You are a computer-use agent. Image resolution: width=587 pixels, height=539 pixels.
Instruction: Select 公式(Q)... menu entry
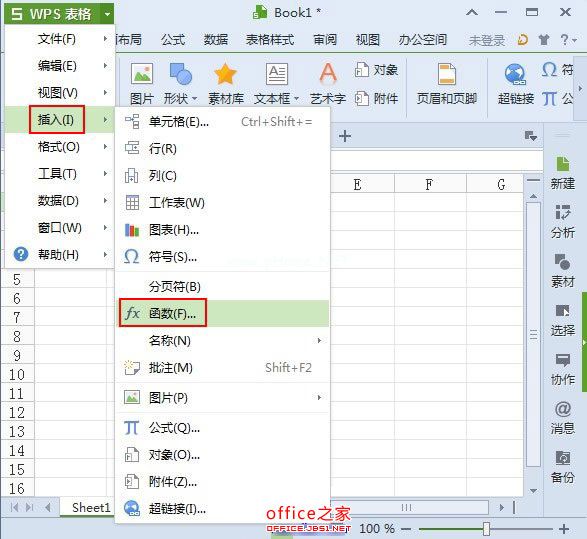(x=223, y=427)
